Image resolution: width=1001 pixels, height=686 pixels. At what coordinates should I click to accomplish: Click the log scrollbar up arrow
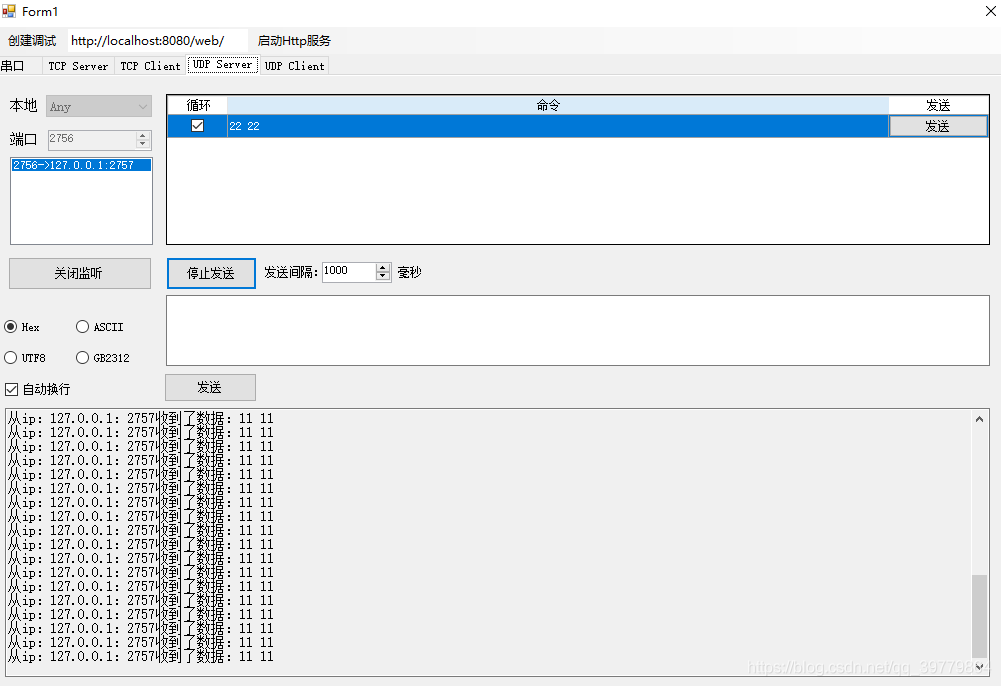(979, 419)
